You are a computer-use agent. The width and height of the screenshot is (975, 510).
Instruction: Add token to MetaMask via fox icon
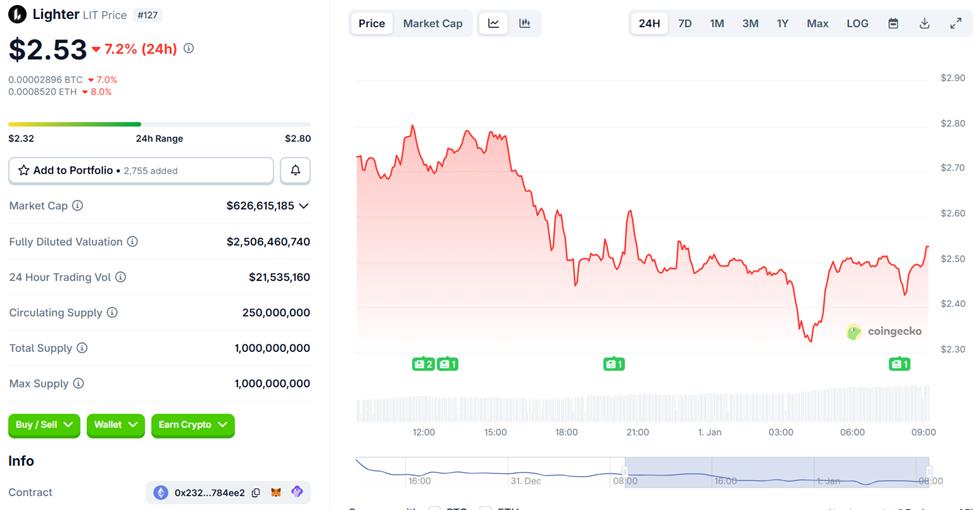click(277, 492)
